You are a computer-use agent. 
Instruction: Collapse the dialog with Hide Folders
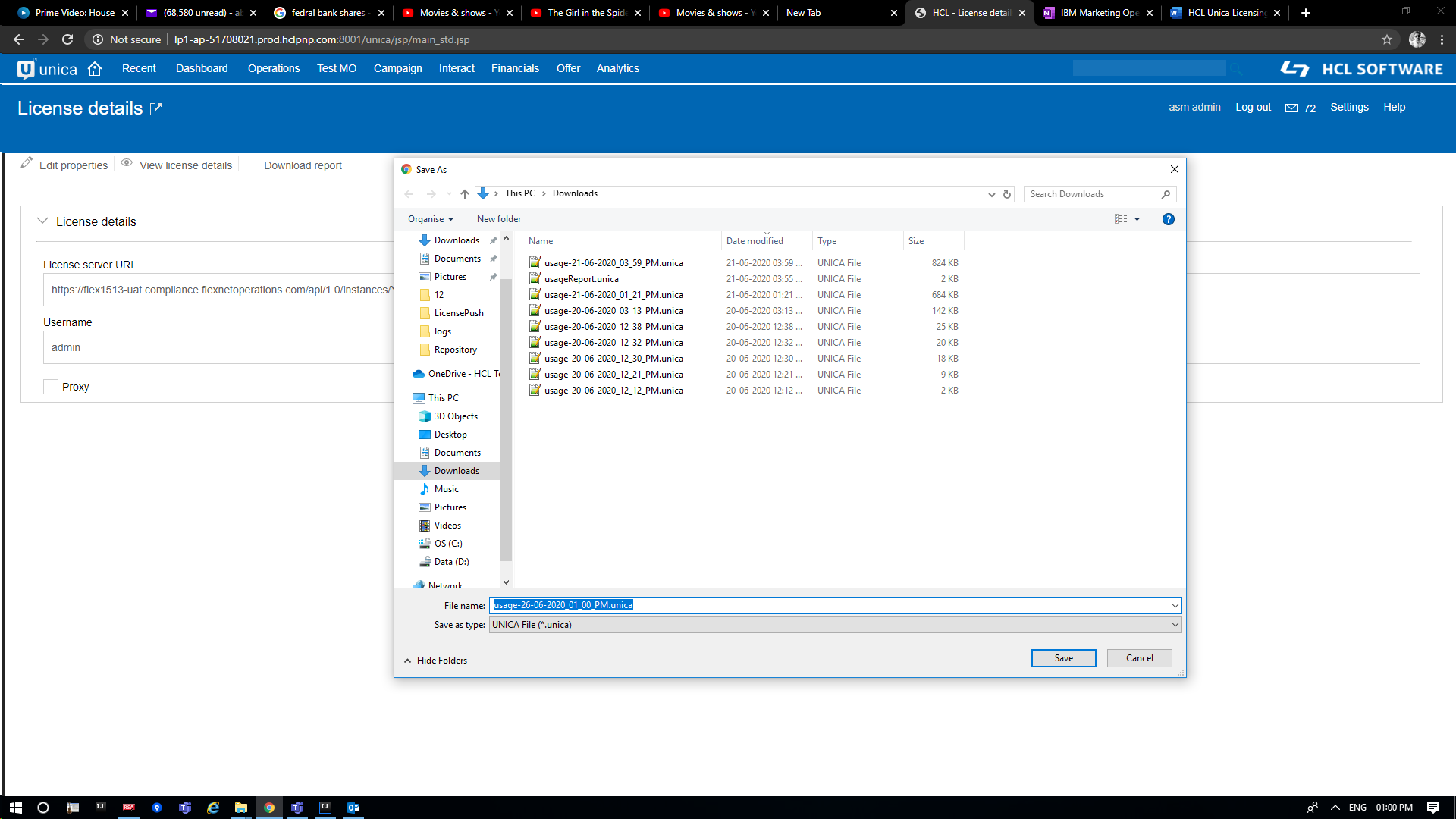[x=436, y=661]
